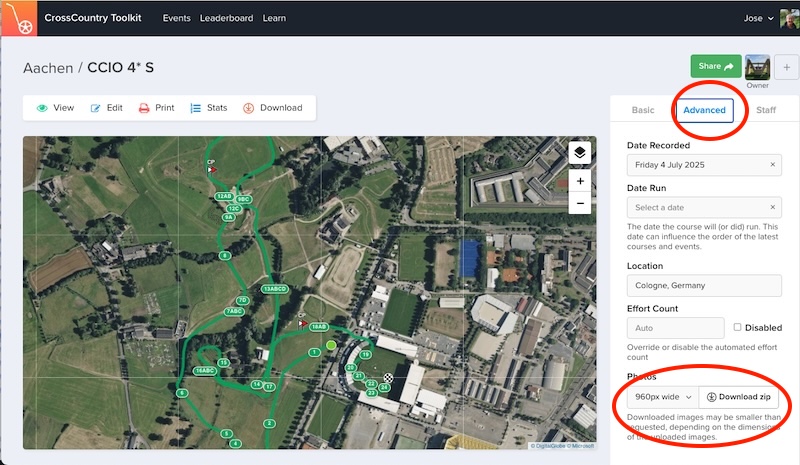The height and width of the screenshot is (465, 800).
Task: Open the Print course option
Action: coord(156,108)
